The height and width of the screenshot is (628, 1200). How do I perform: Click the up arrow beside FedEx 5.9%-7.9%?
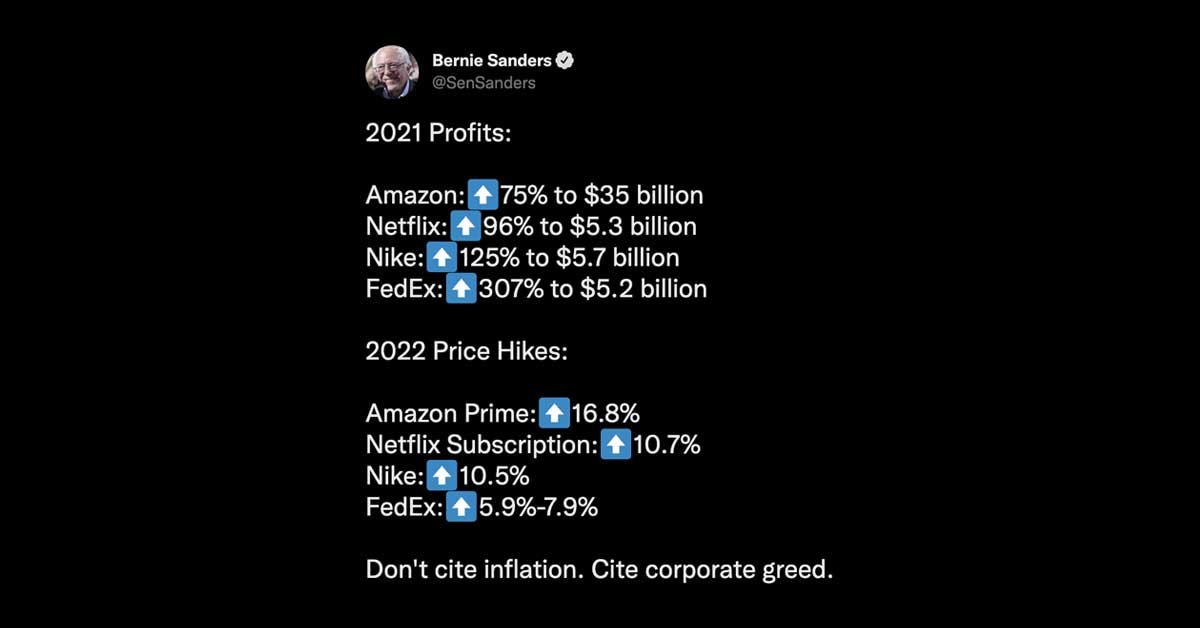pos(460,507)
